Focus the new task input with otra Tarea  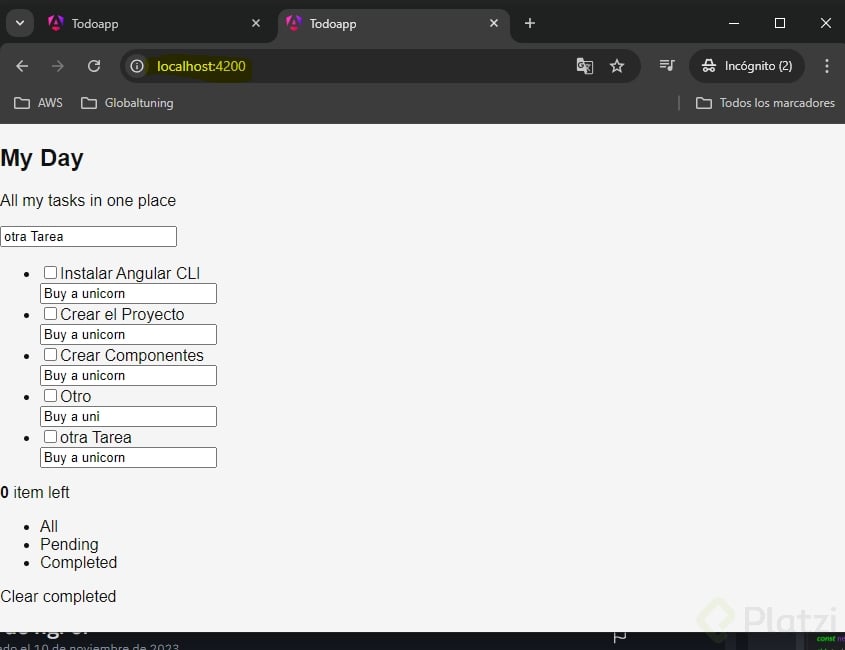tap(88, 237)
